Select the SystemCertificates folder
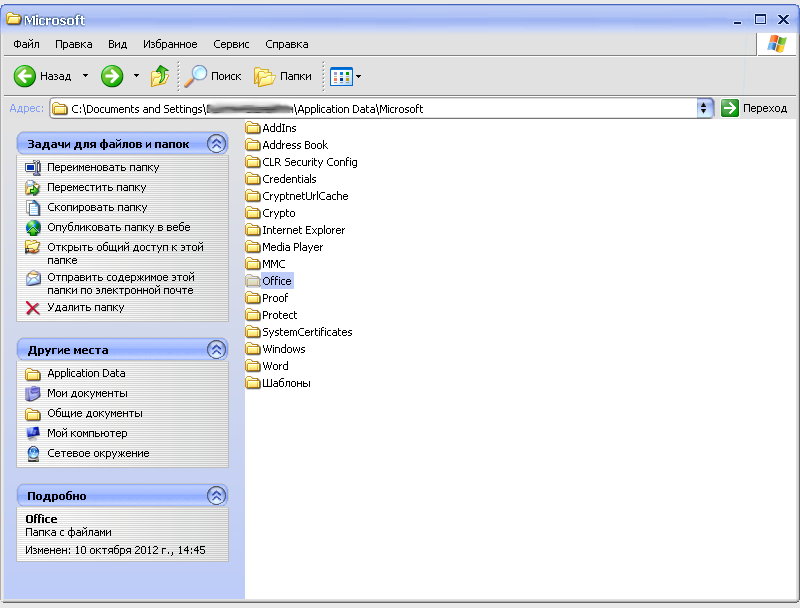The image size is (800, 608). [306, 332]
